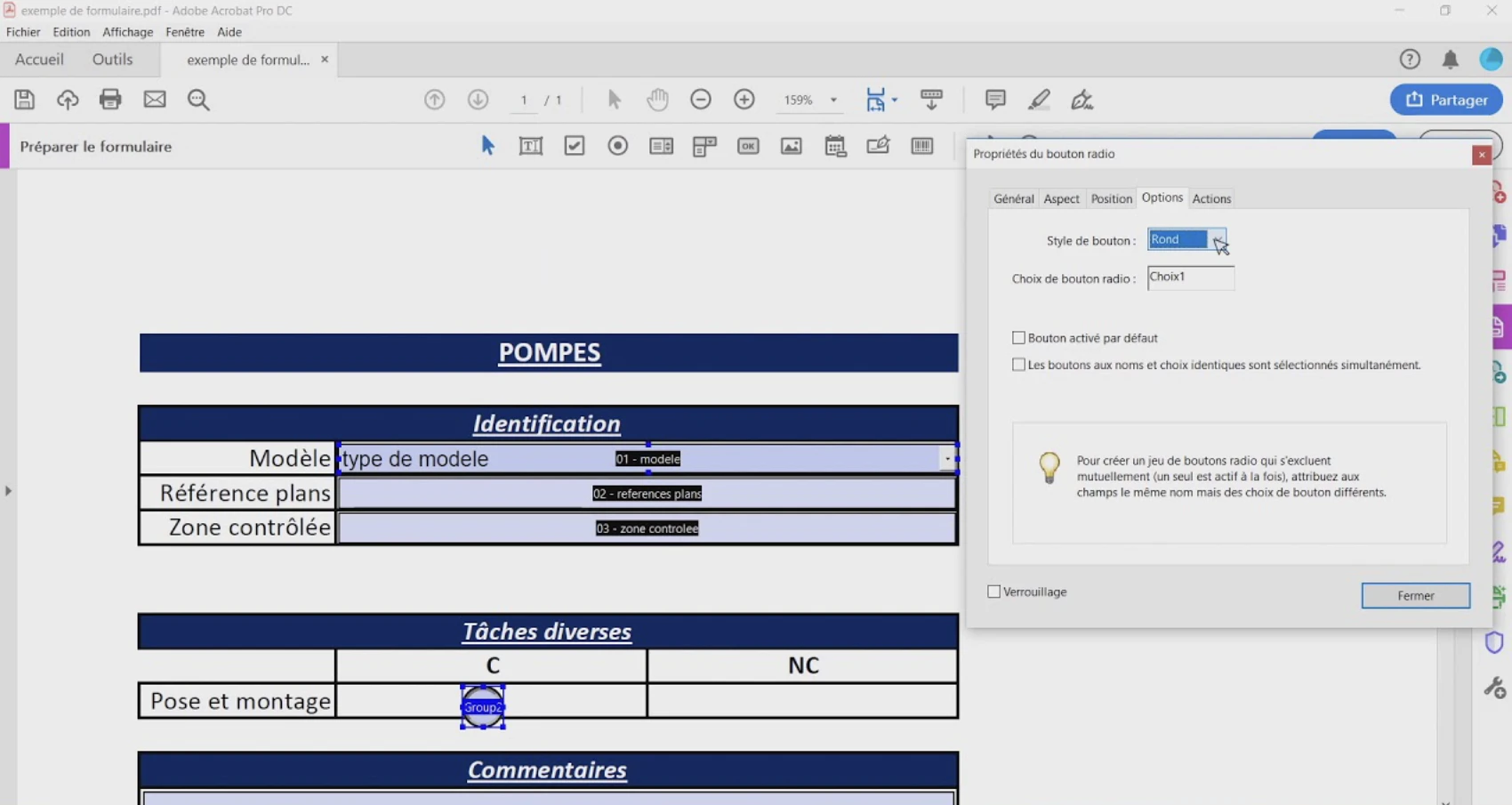Go to previous page arrow
This screenshot has width=1512, height=805.
pos(434,100)
